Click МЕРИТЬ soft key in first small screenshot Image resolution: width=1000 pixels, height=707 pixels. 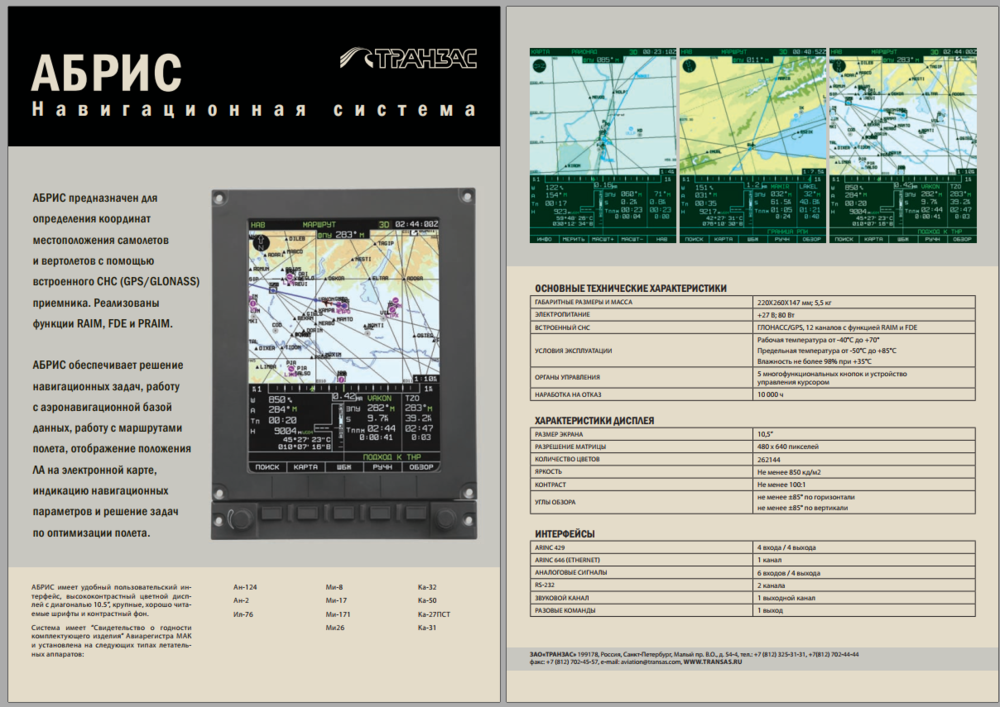573,239
